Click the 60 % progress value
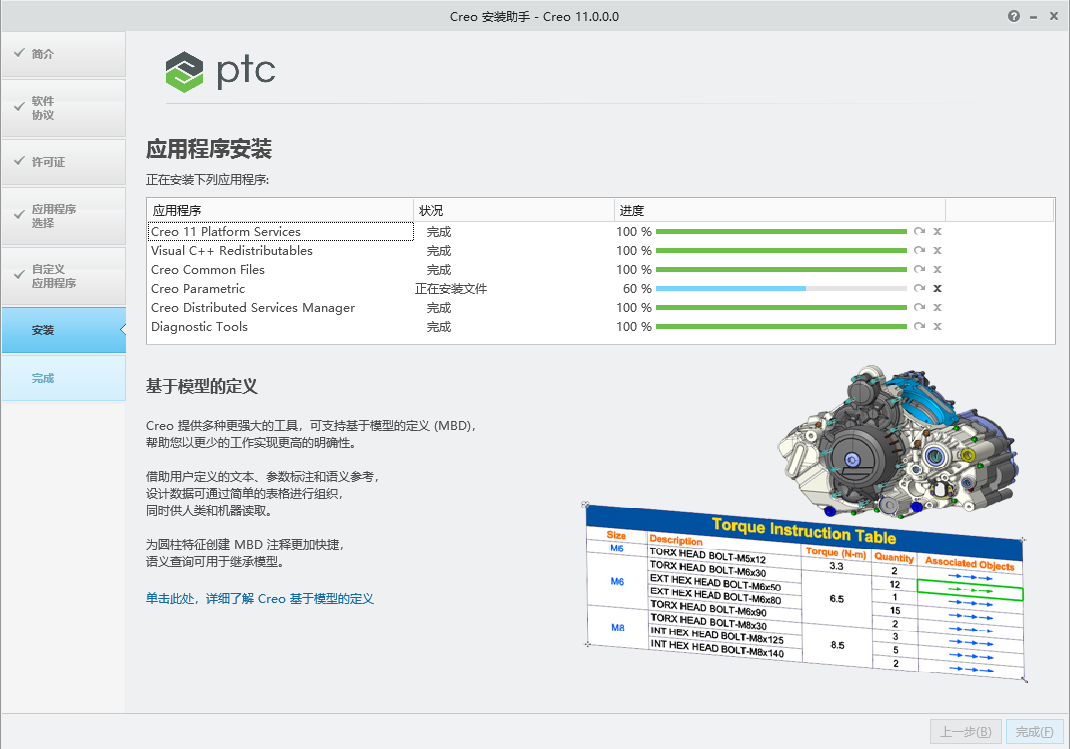The width and height of the screenshot is (1070, 749). [637, 289]
